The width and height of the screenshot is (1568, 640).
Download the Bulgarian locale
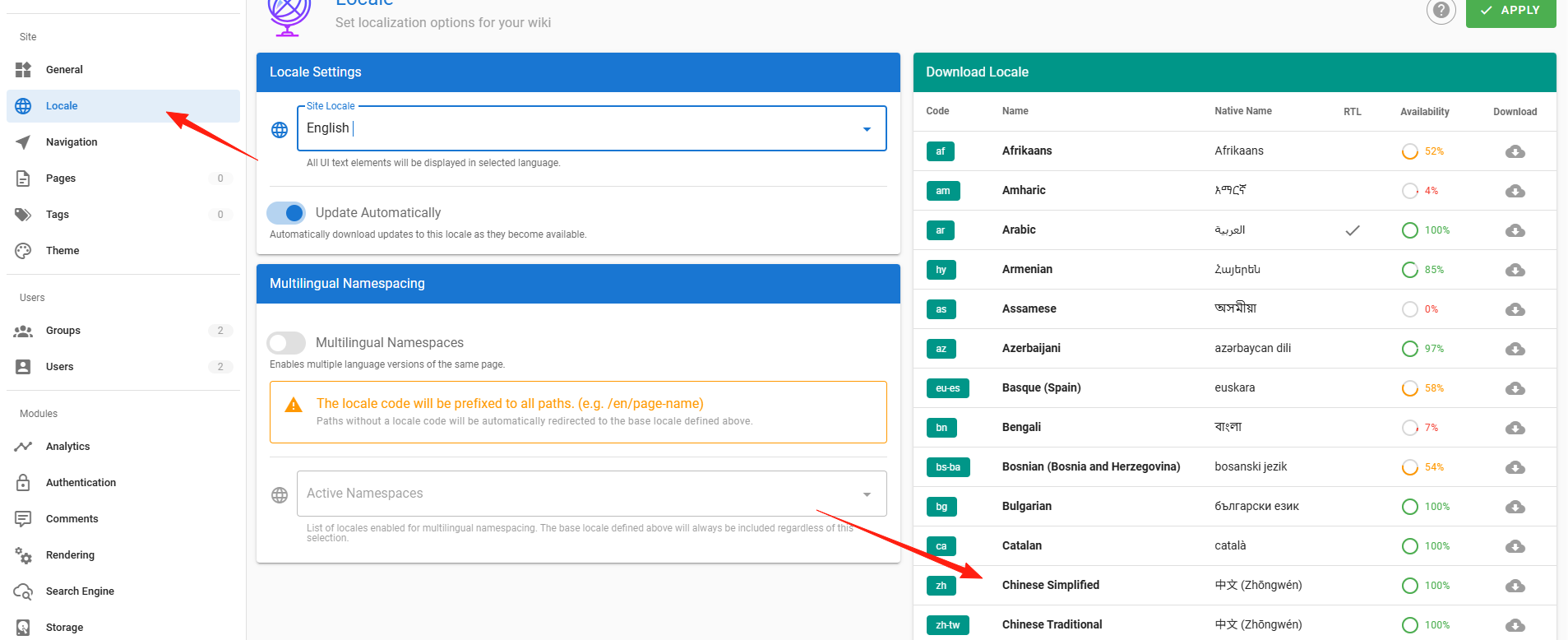point(1515,507)
